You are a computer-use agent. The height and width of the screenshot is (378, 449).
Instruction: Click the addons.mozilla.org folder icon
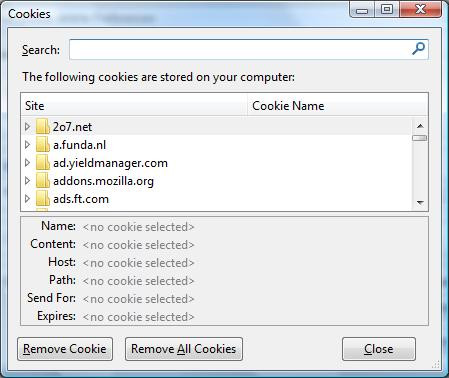43,181
